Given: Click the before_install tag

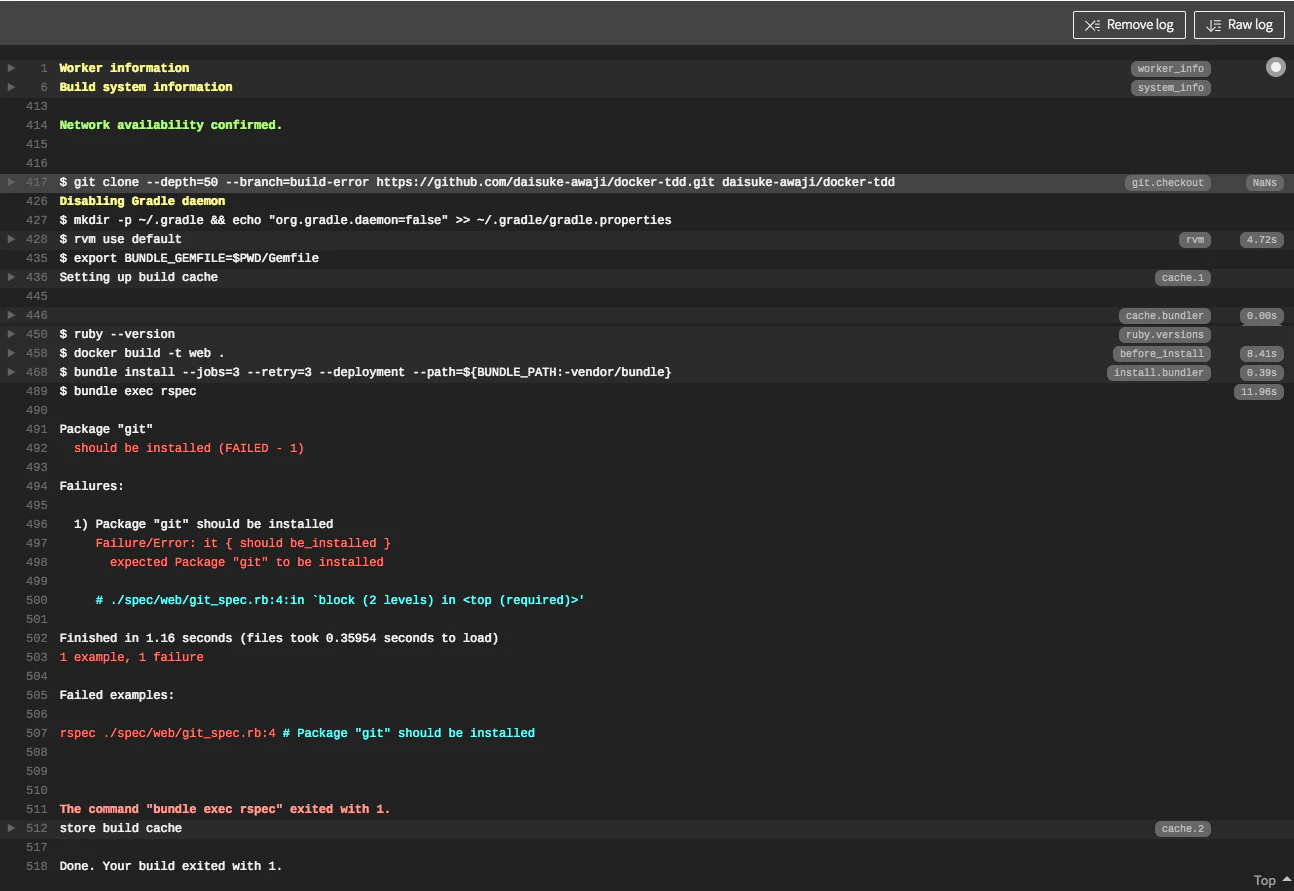Looking at the screenshot, I should (1162, 354).
